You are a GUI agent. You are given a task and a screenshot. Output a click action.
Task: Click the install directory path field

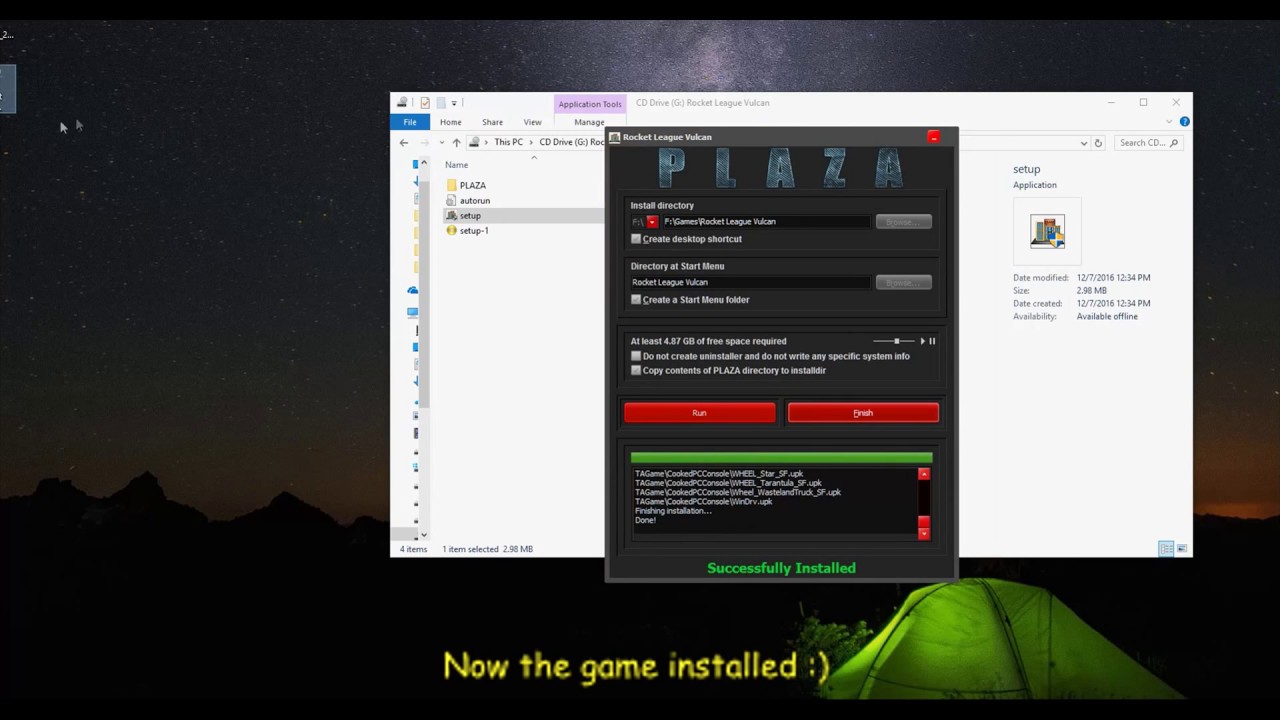tap(765, 222)
